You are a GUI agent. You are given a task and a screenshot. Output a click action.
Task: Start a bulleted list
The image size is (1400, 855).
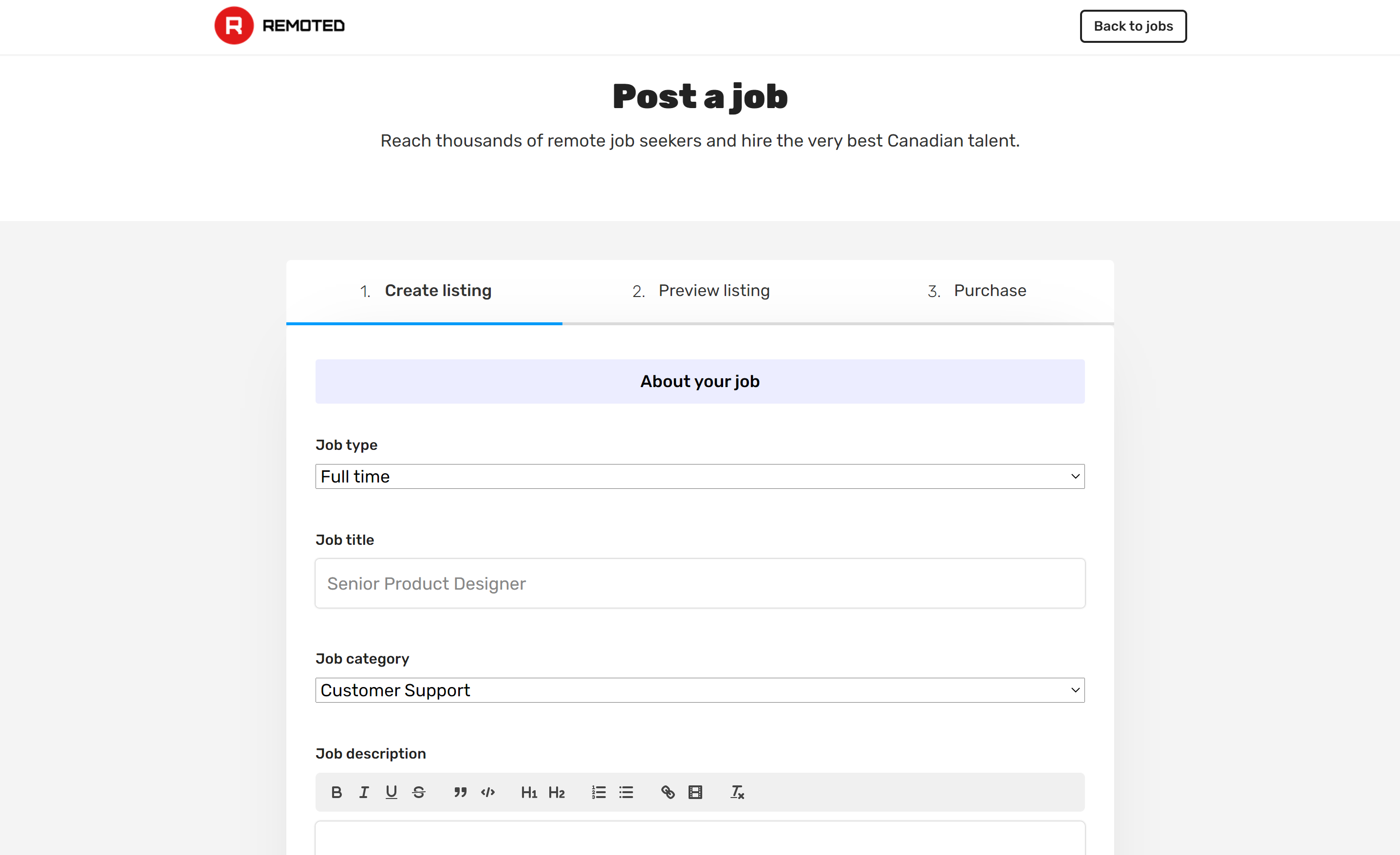626,792
